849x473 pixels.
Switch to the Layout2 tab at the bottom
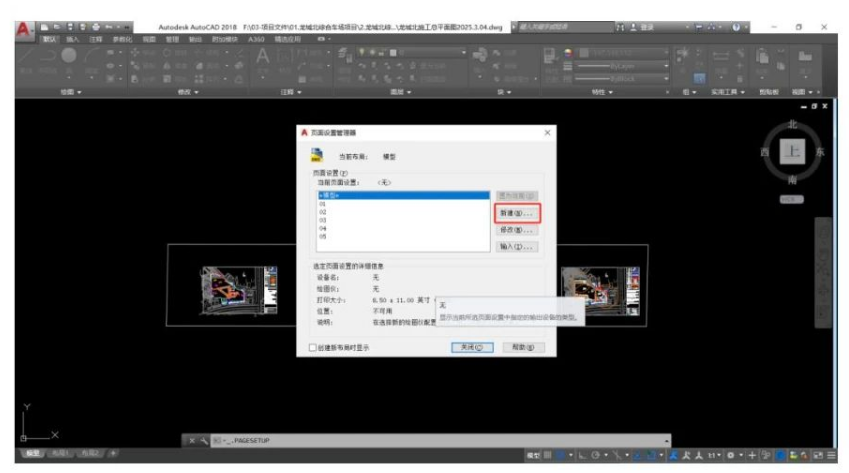90,454
